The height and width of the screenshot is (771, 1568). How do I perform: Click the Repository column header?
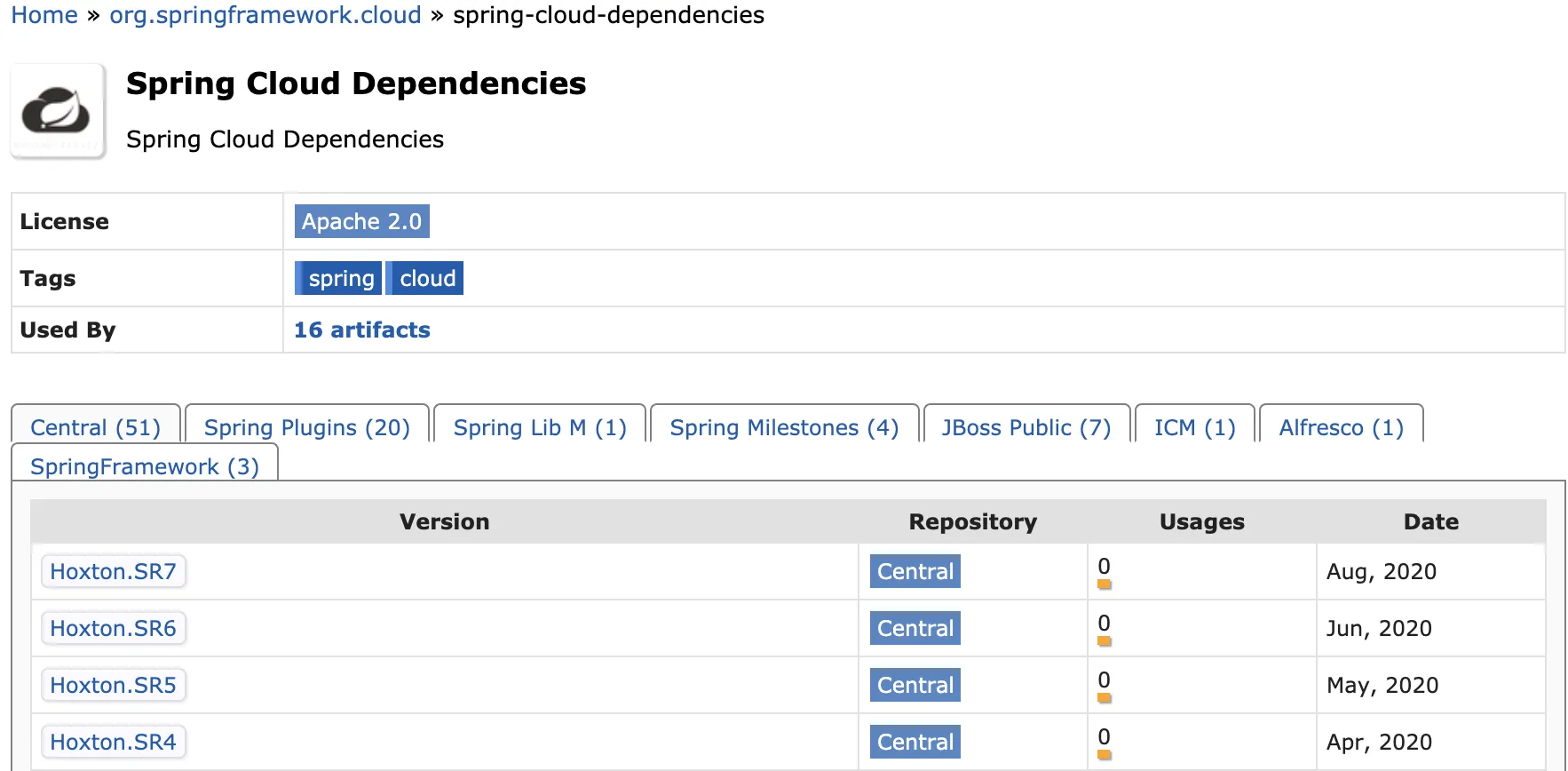pos(973,521)
